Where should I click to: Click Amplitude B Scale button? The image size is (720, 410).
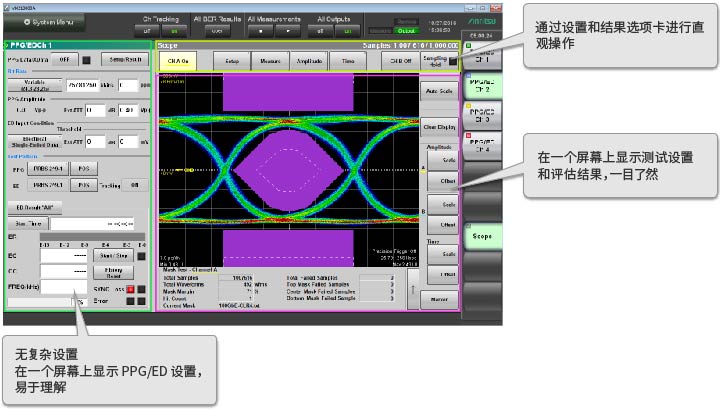[443, 204]
